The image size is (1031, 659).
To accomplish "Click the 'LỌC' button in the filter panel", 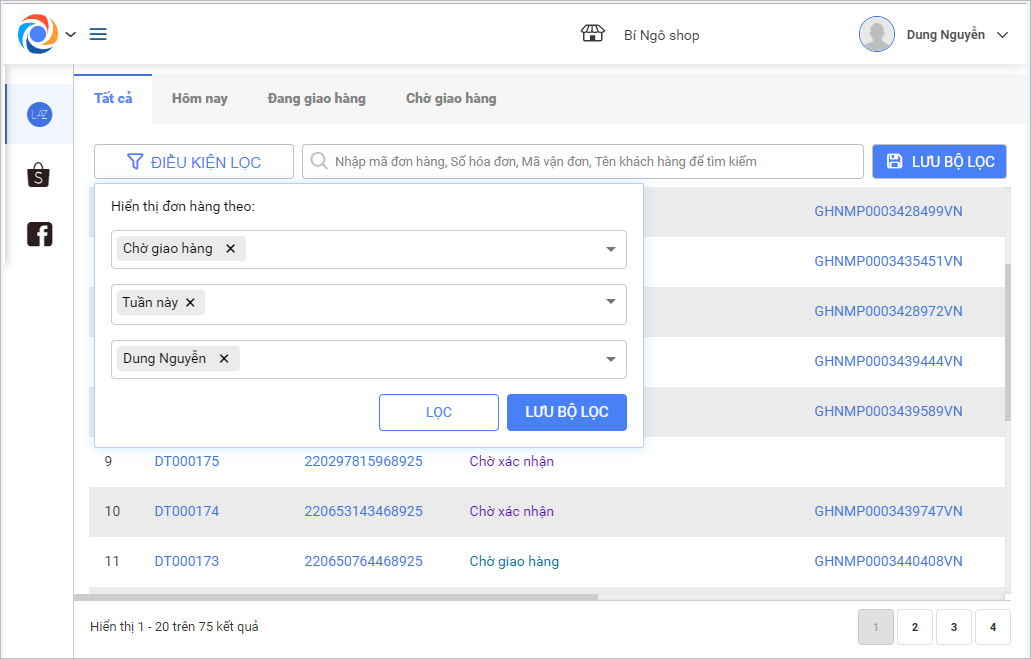I will tap(438, 412).
